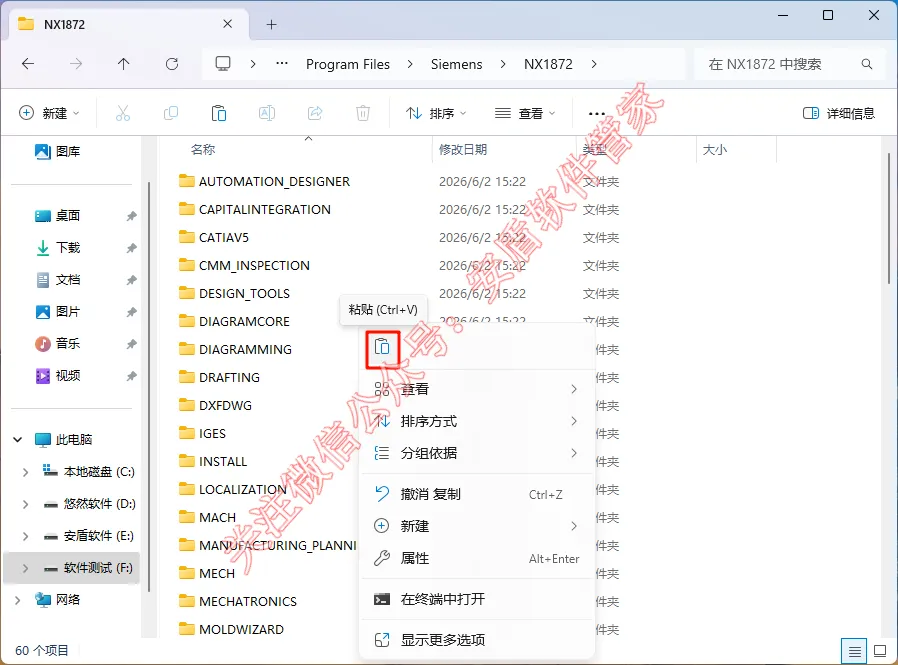
Task: Open 新建 dropdown in toolbar
Action: (49, 113)
